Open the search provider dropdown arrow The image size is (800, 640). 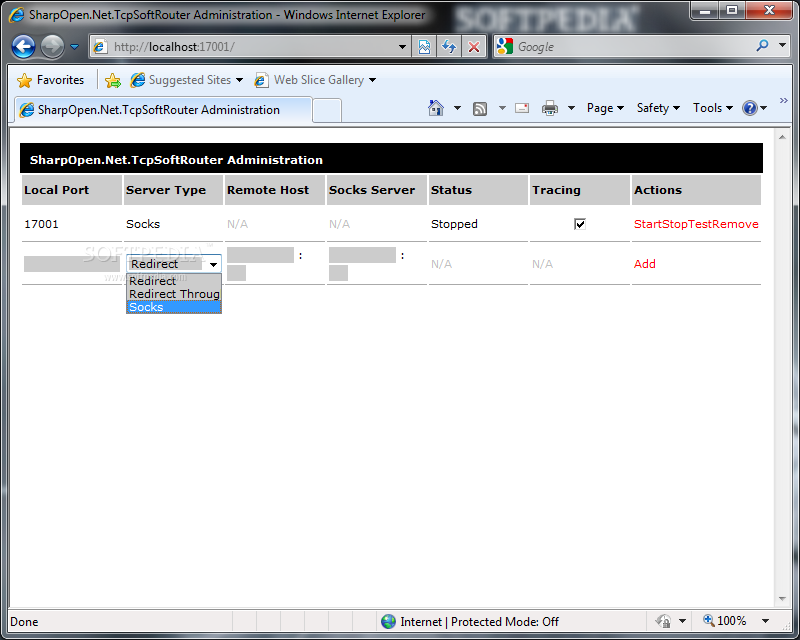point(783,46)
